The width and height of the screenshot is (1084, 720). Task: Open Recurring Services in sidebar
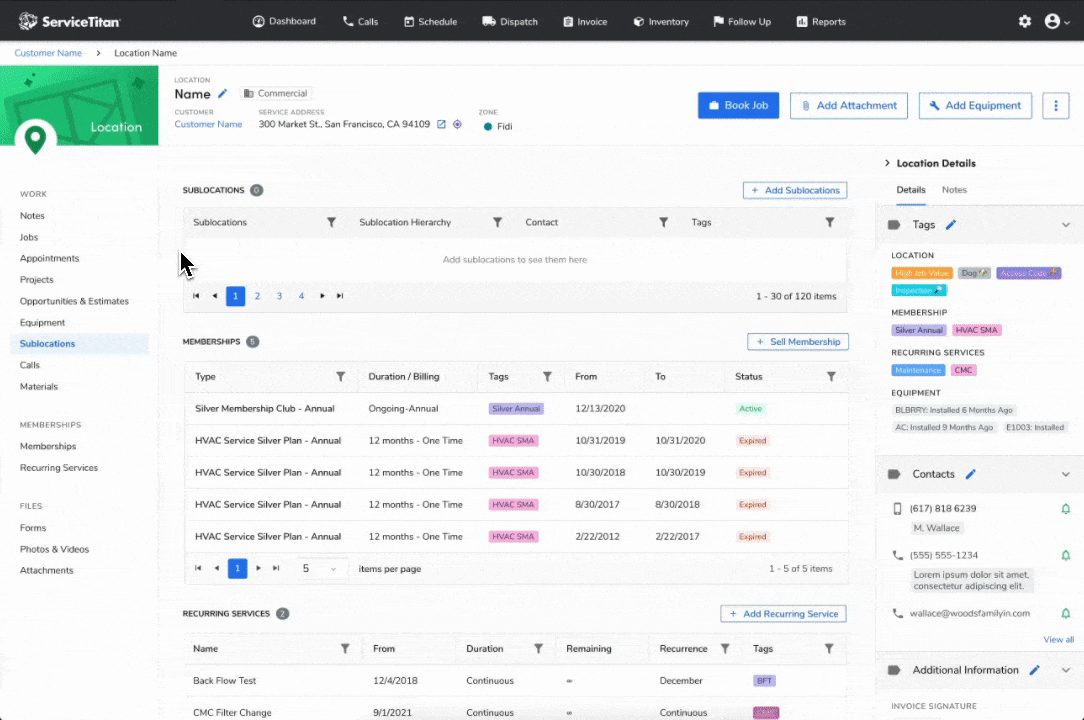tap(59, 468)
